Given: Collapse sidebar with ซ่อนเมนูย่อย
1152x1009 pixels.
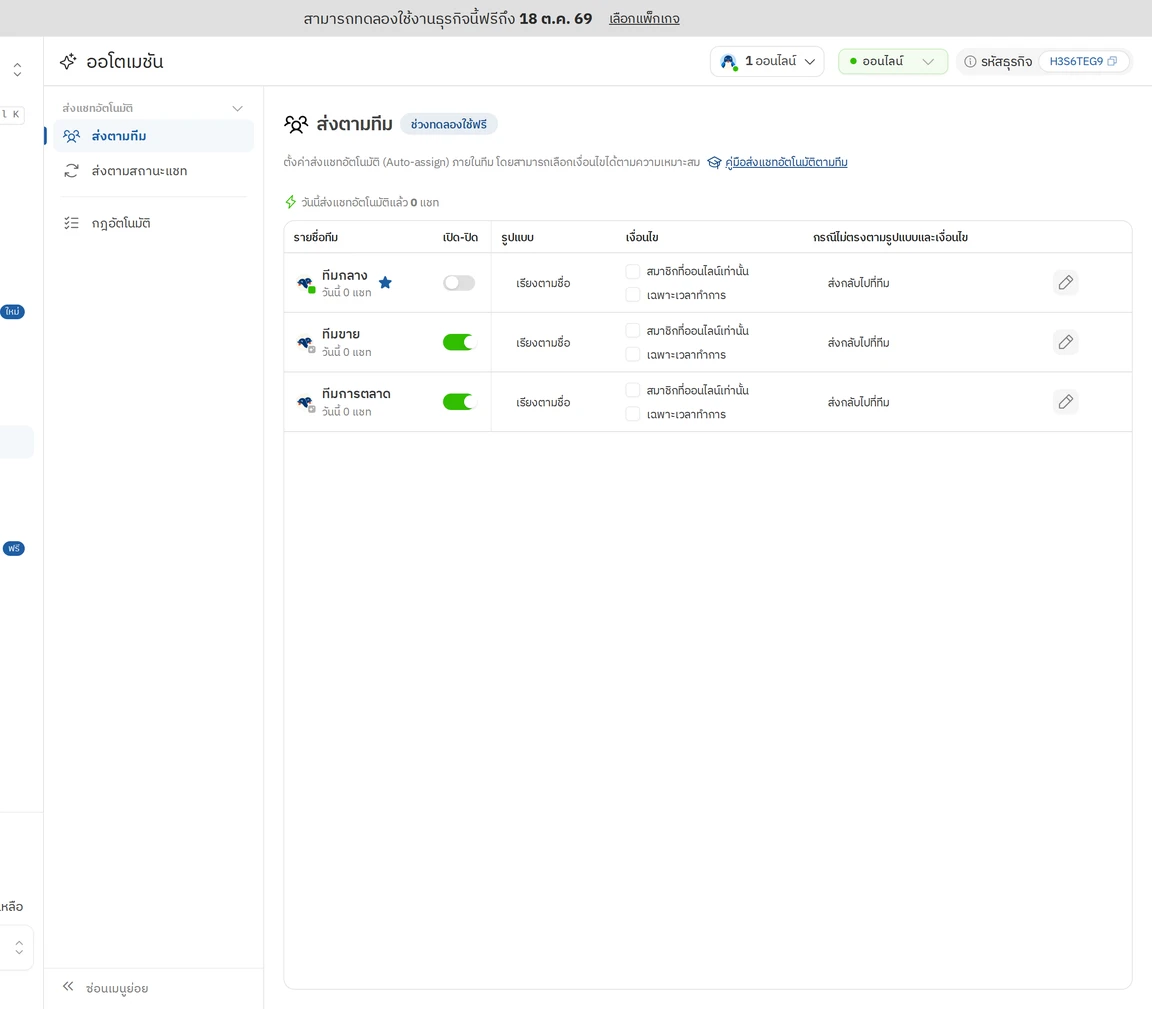Looking at the screenshot, I should pyautogui.click(x=107, y=988).
